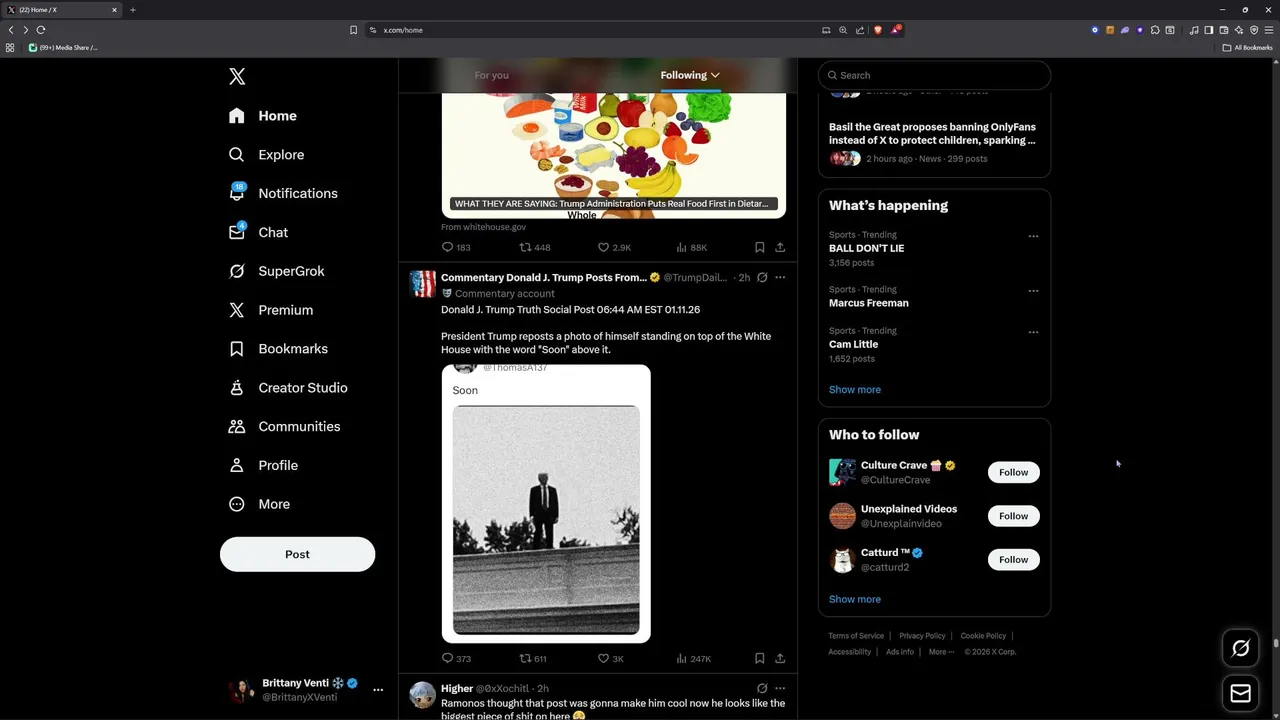Open the More sidebar menu
This screenshot has width=1280, height=720.
(259, 504)
